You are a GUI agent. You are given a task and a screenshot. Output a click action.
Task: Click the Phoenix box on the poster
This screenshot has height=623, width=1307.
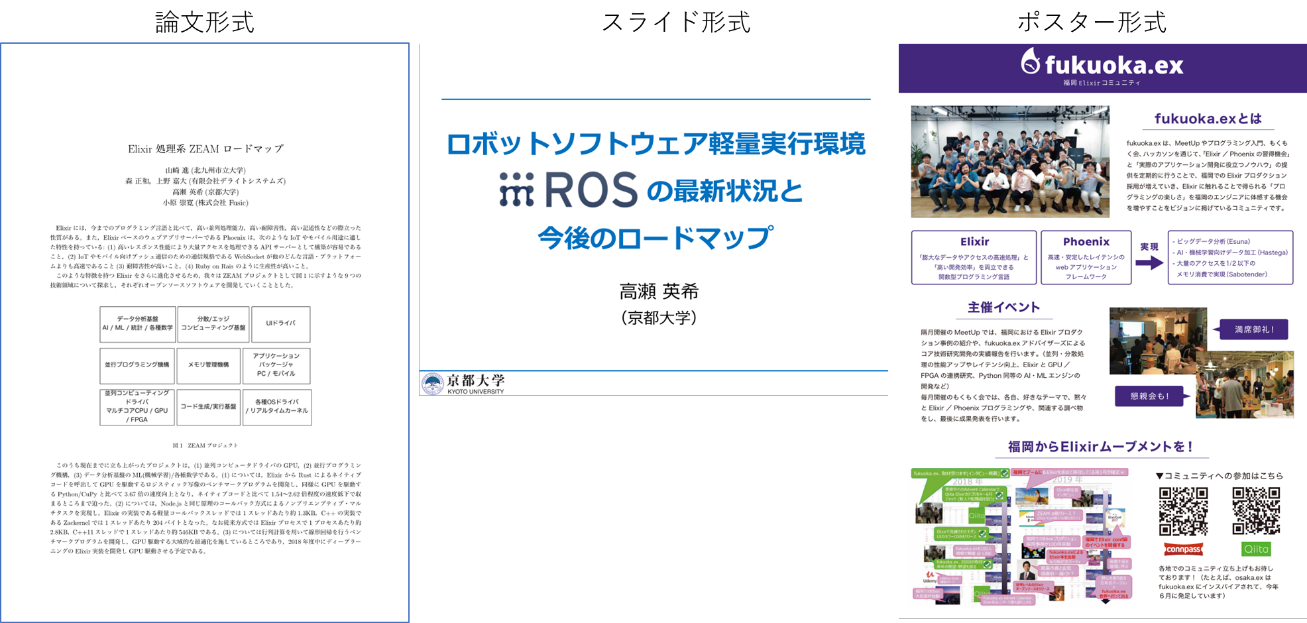point(1086,258)
